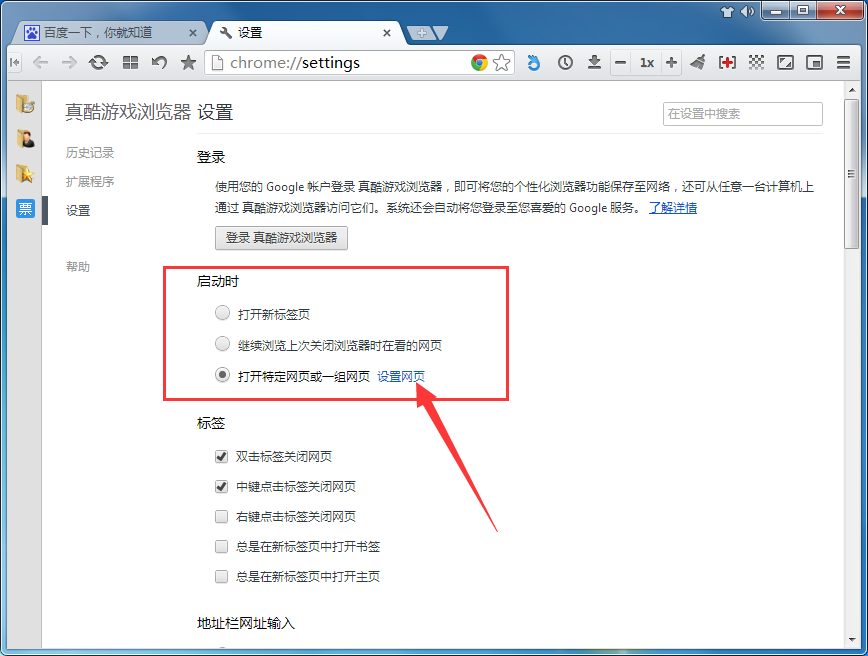The width and height of the screenshot is (868, 656).
Task: Uncheck 双击标签关闭网页
Action: (x=221, y=456)
